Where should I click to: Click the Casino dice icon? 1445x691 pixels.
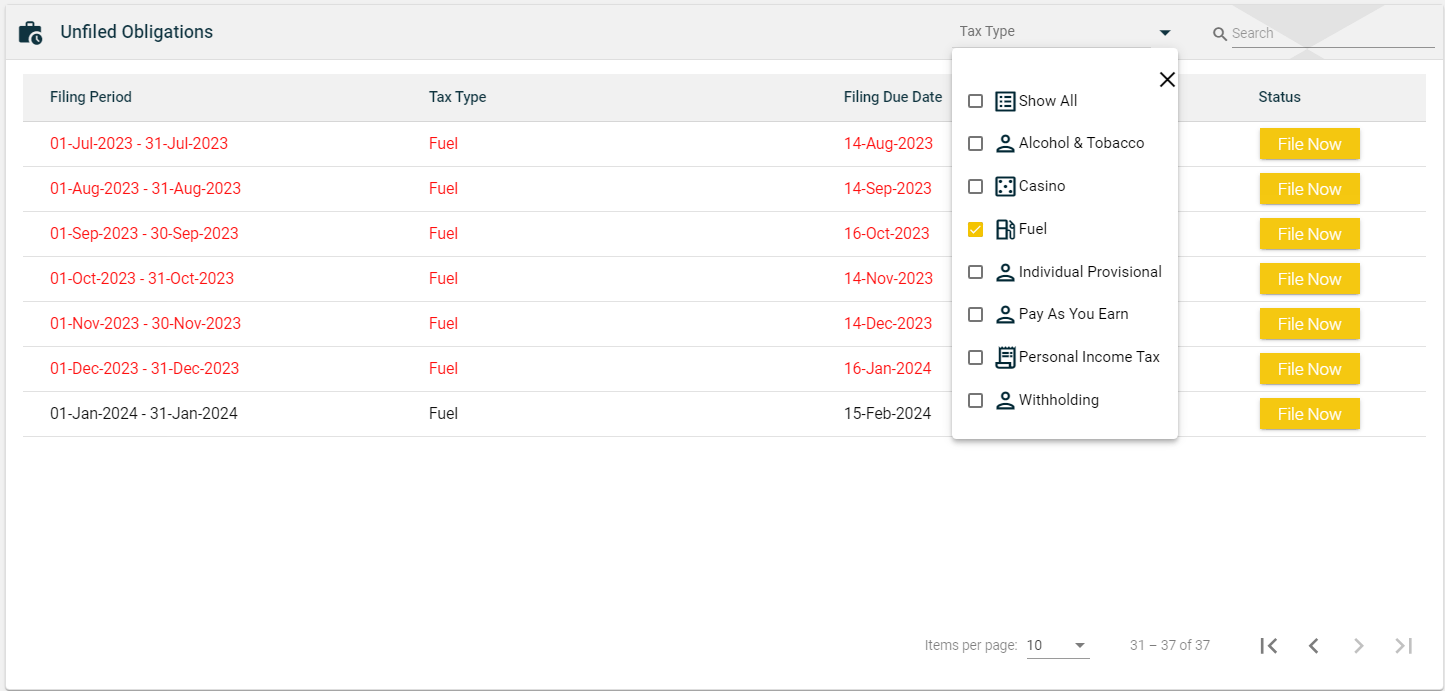coord(1005,187)
